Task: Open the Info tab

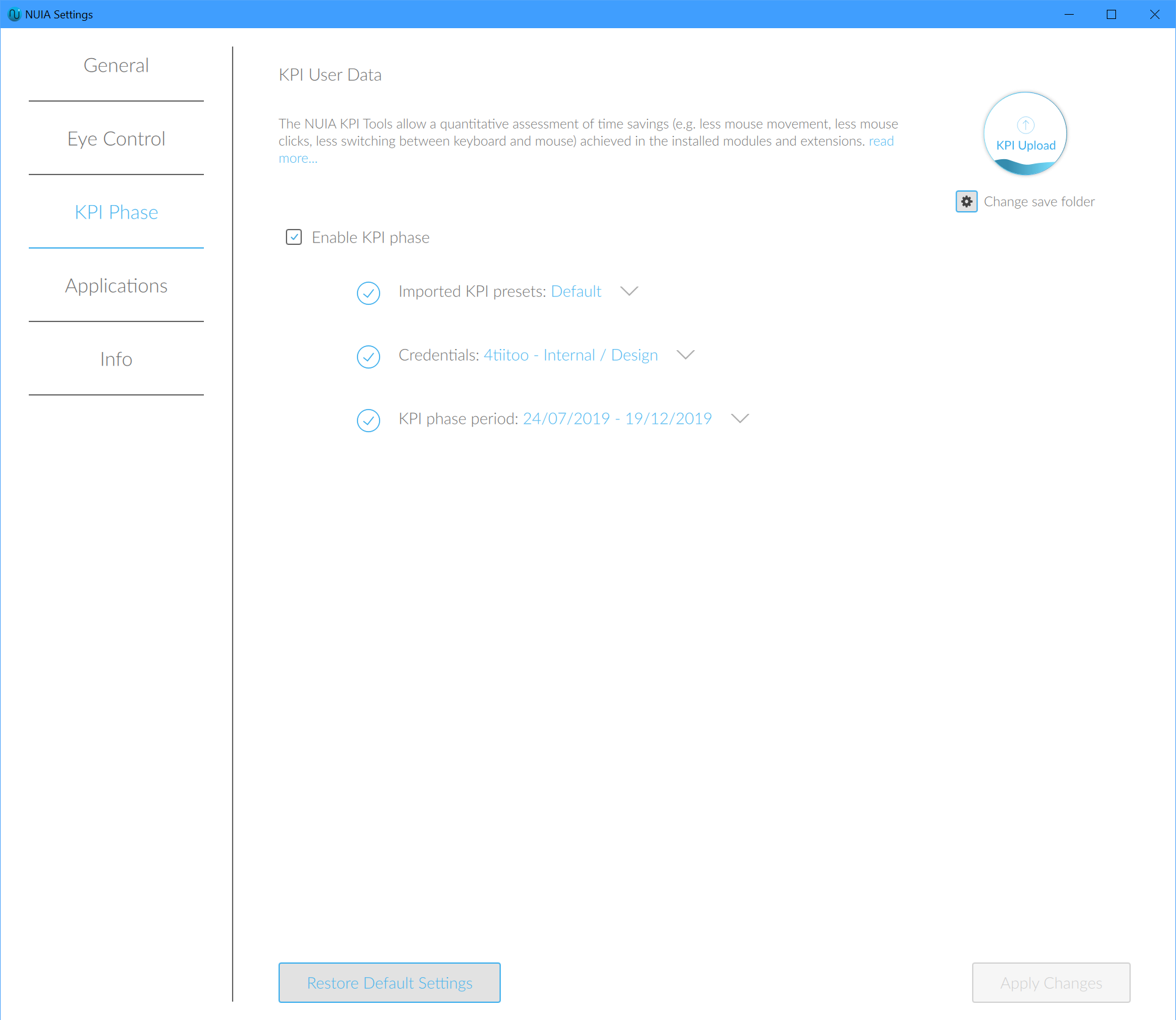Action: 116,359
